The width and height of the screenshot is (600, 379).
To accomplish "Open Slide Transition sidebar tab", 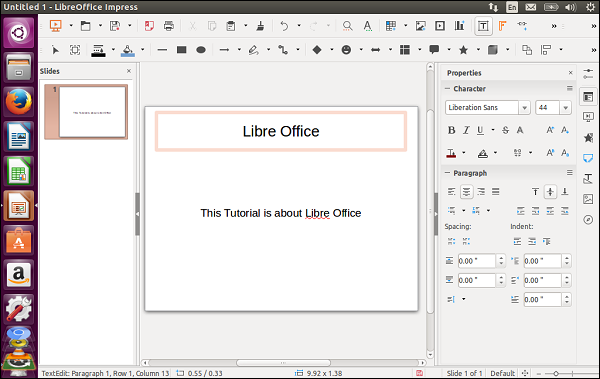I will click(x=588, y=116).
